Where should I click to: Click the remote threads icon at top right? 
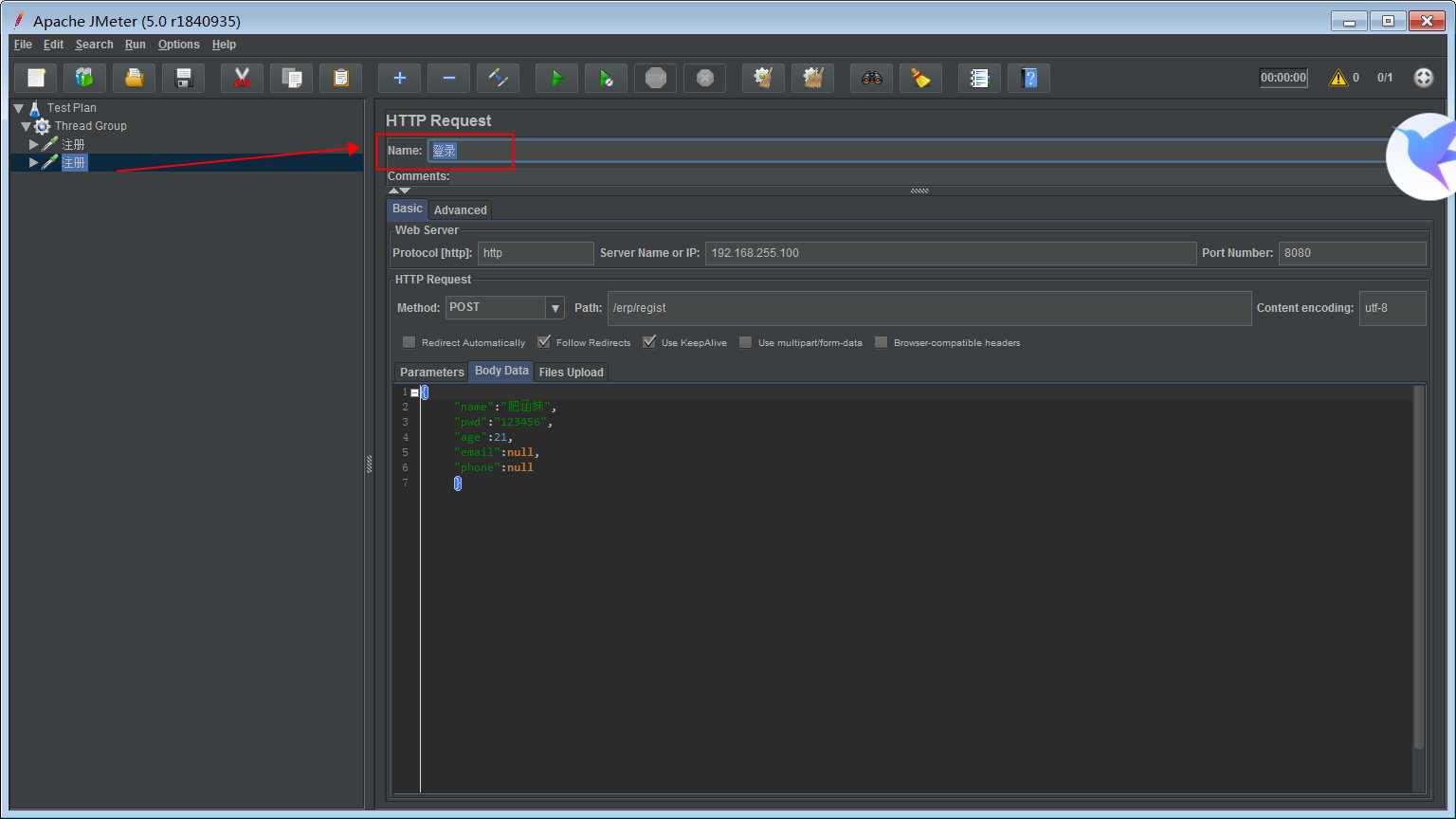(1424, 78)
